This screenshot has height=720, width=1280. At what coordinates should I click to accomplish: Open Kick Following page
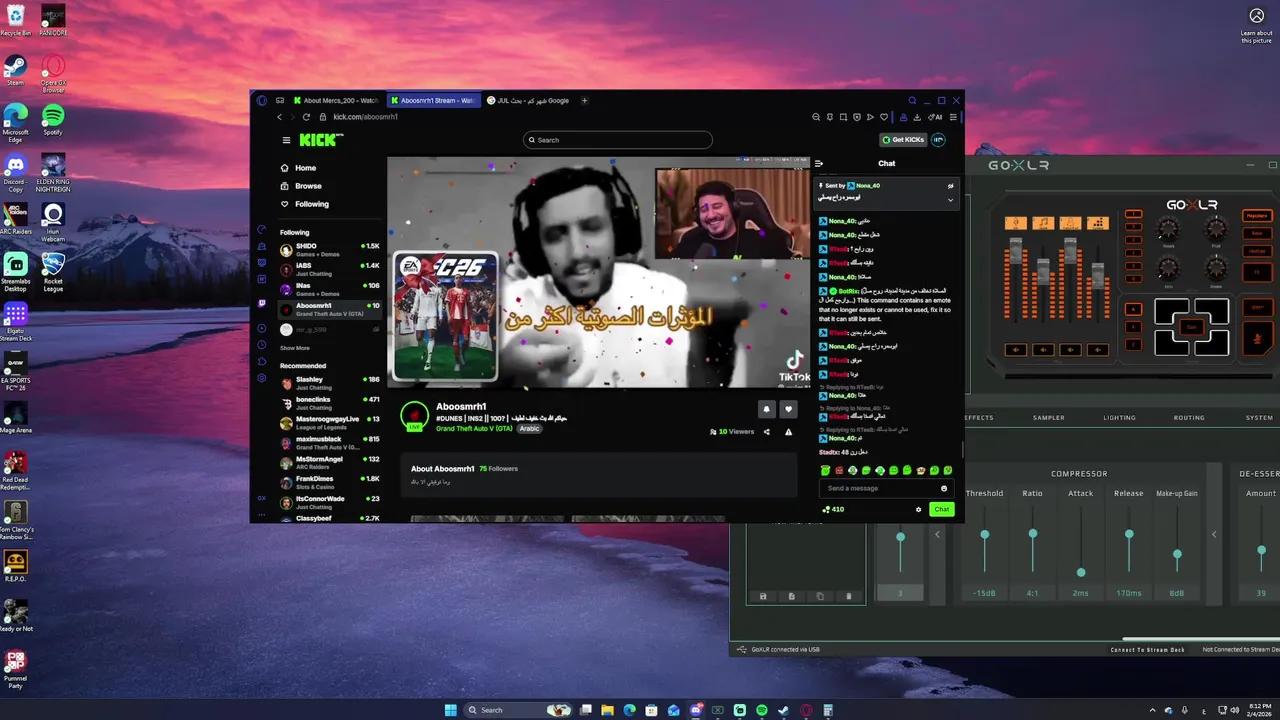(304, 204)
